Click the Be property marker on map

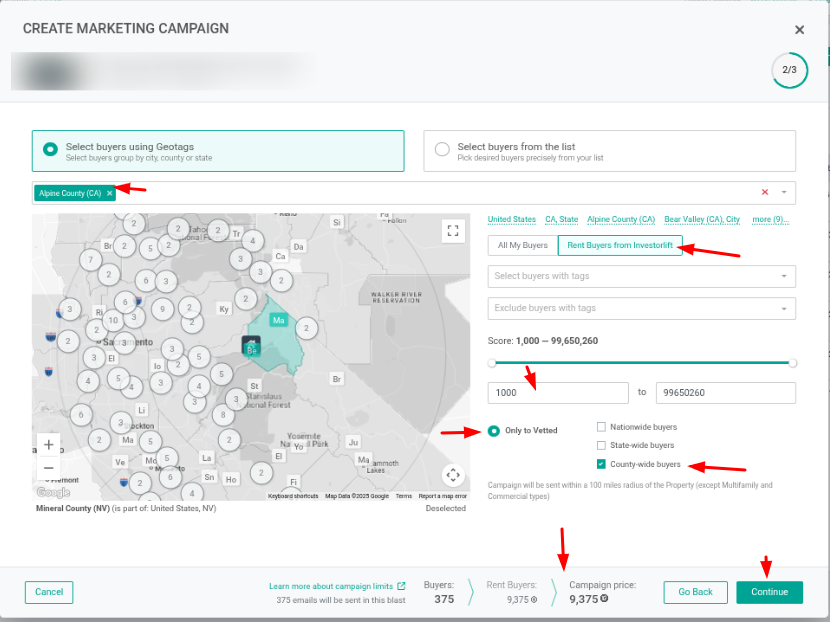pyautogui.click(x=251, y=346)
